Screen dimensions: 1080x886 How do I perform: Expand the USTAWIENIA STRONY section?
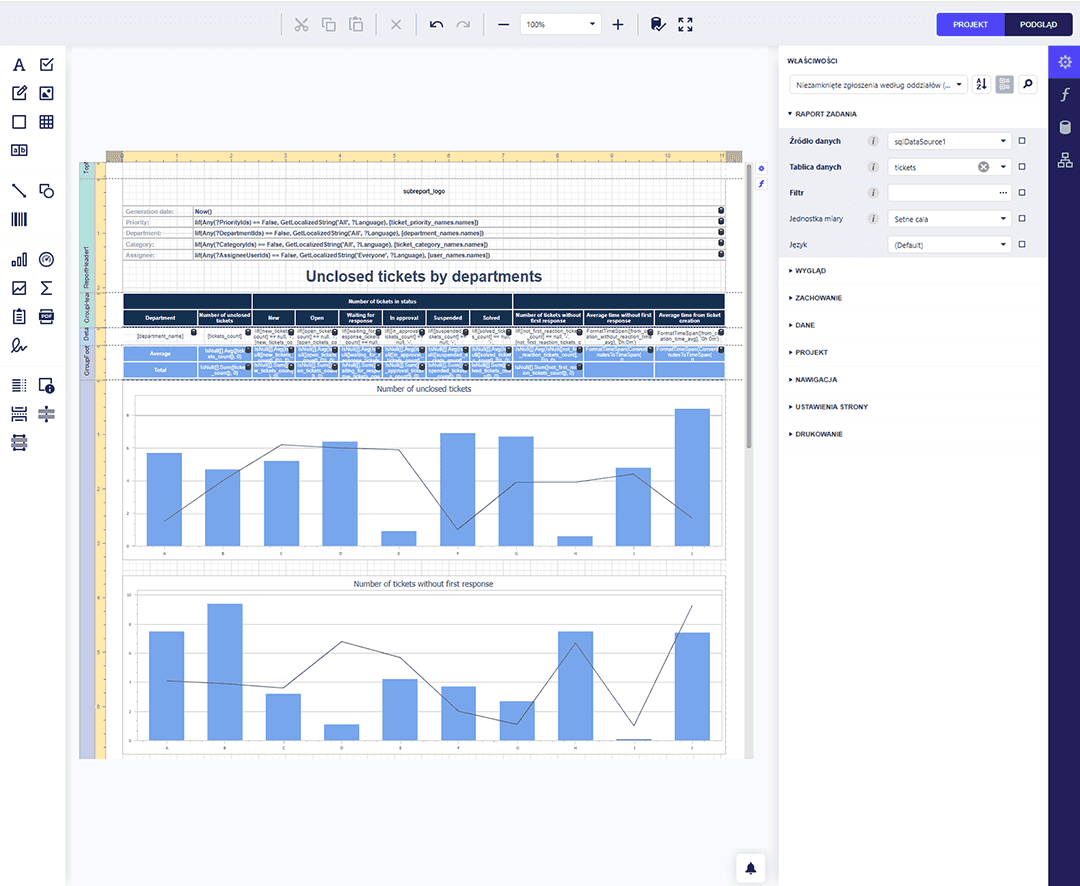(x=831, y=407)
